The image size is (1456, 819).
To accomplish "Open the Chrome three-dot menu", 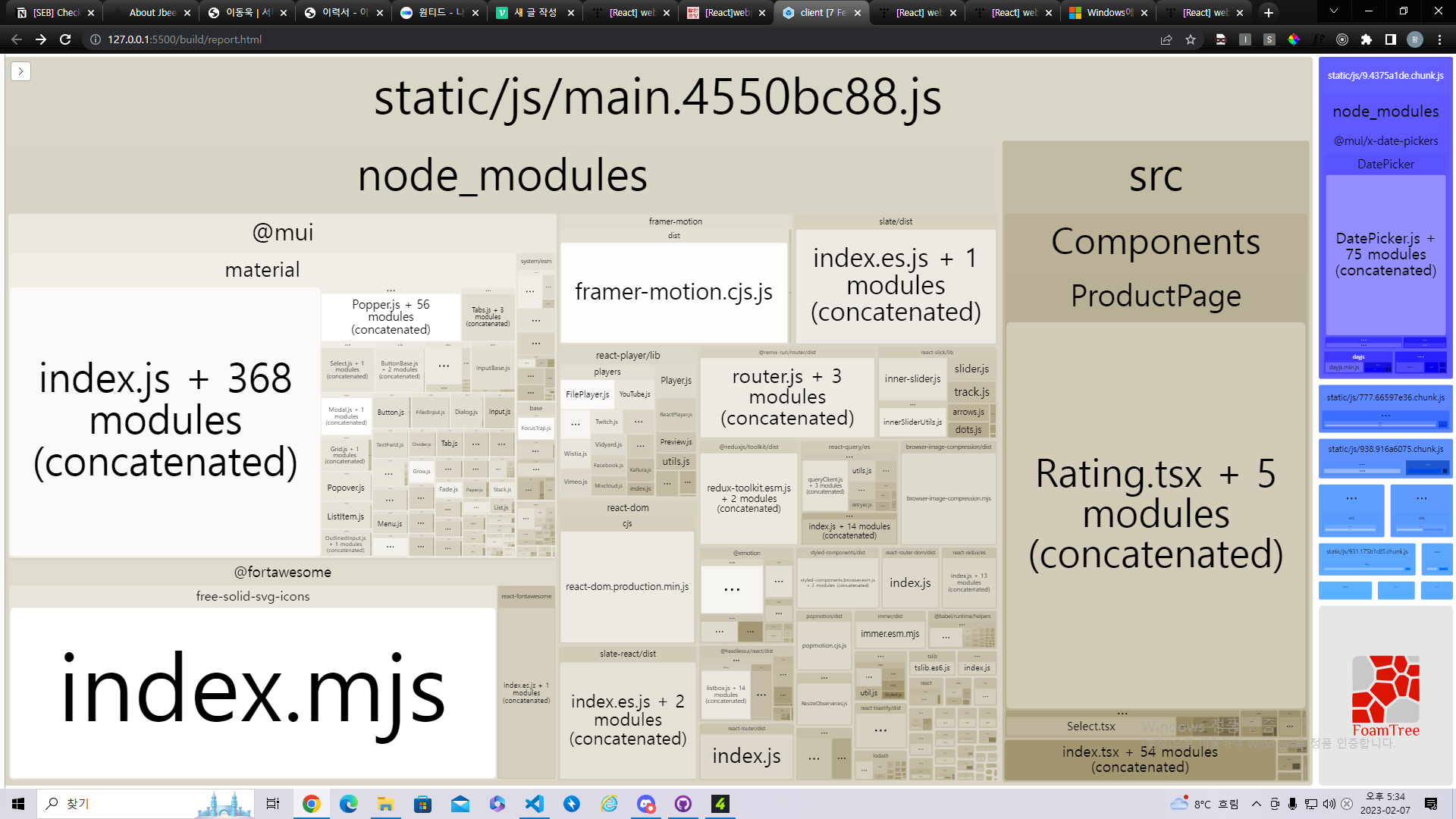I will click(x=1439, y=39).
